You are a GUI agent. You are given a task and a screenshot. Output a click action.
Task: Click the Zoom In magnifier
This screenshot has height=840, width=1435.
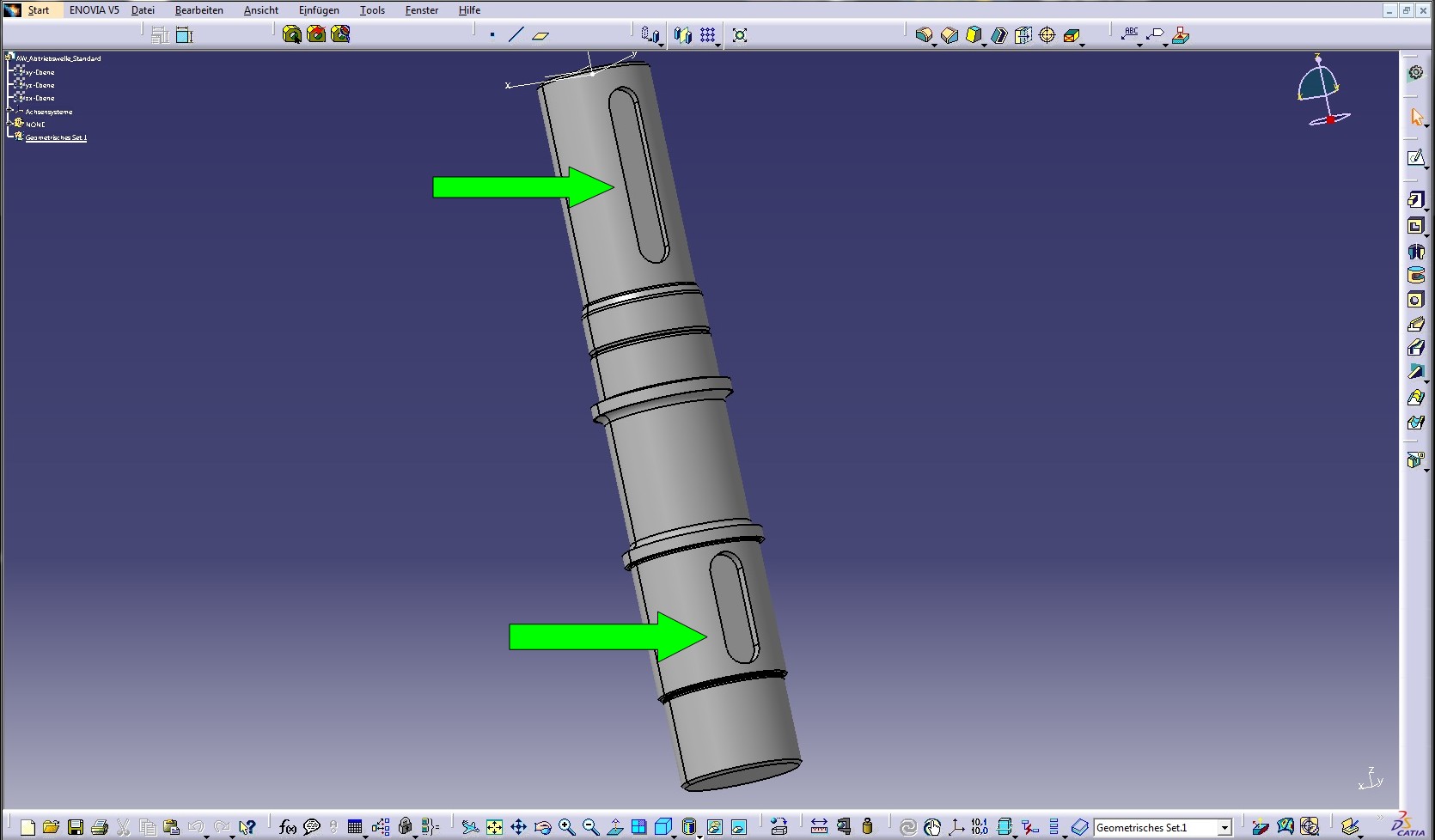pos(566,827)
